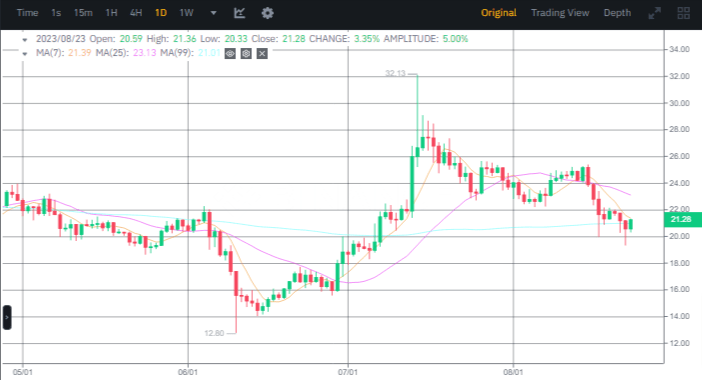Click the 06/01 date axis label
Screen dimensions: 702x380
click(188, 372)
